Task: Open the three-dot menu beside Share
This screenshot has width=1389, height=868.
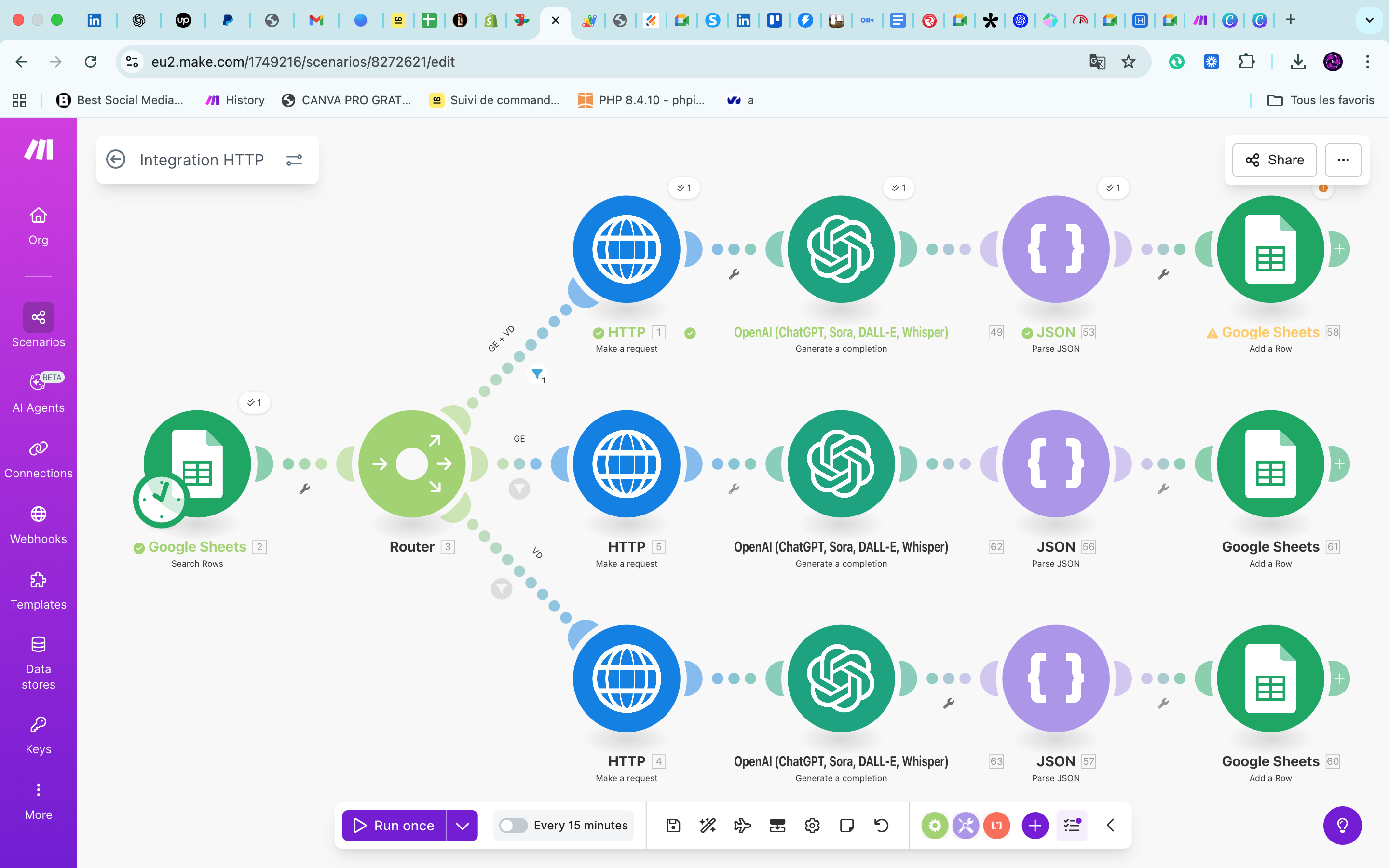Action: pos(1343,160)
